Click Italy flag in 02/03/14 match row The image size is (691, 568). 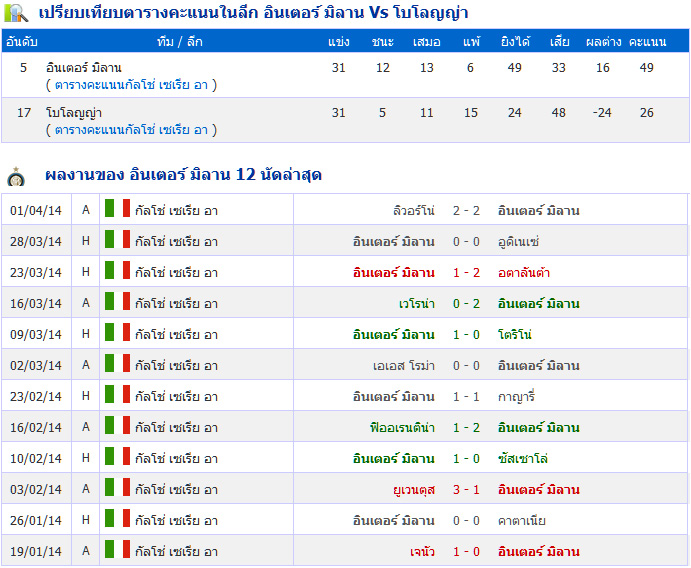tap(117, 364)
